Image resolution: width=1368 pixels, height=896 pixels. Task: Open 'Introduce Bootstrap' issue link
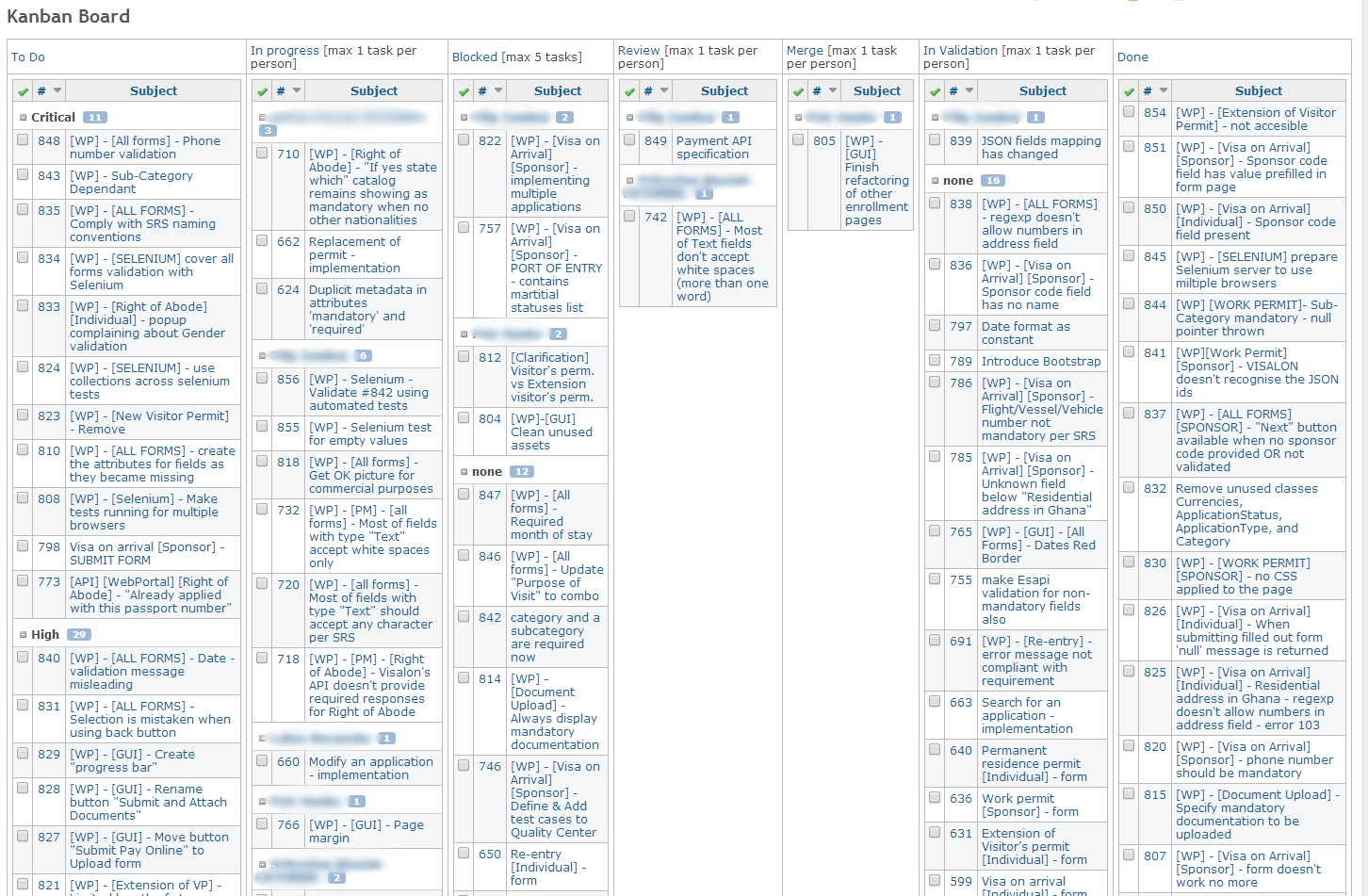[1040, 361]
